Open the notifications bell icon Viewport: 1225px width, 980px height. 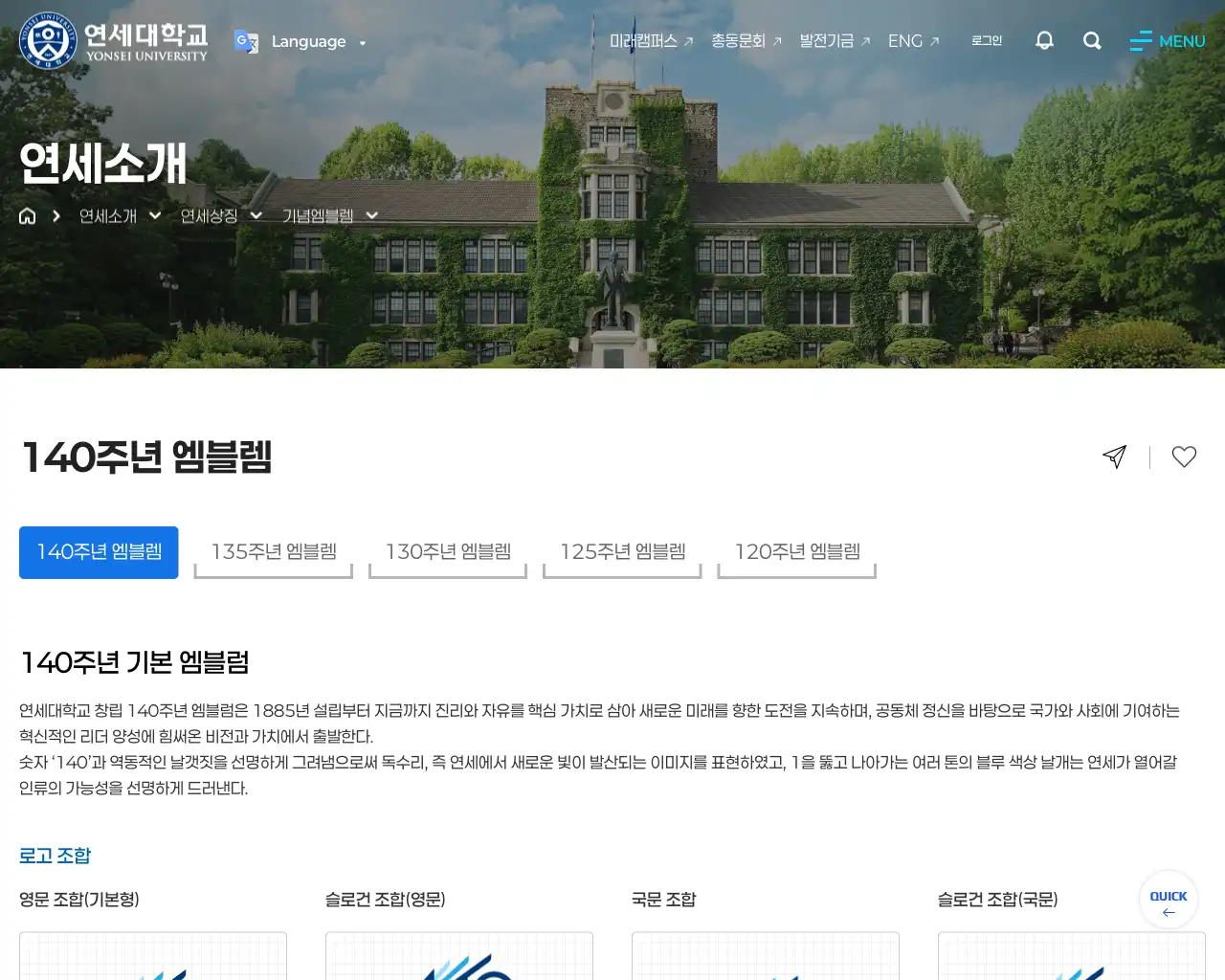pyautogui.click(x=1044, y=40)
